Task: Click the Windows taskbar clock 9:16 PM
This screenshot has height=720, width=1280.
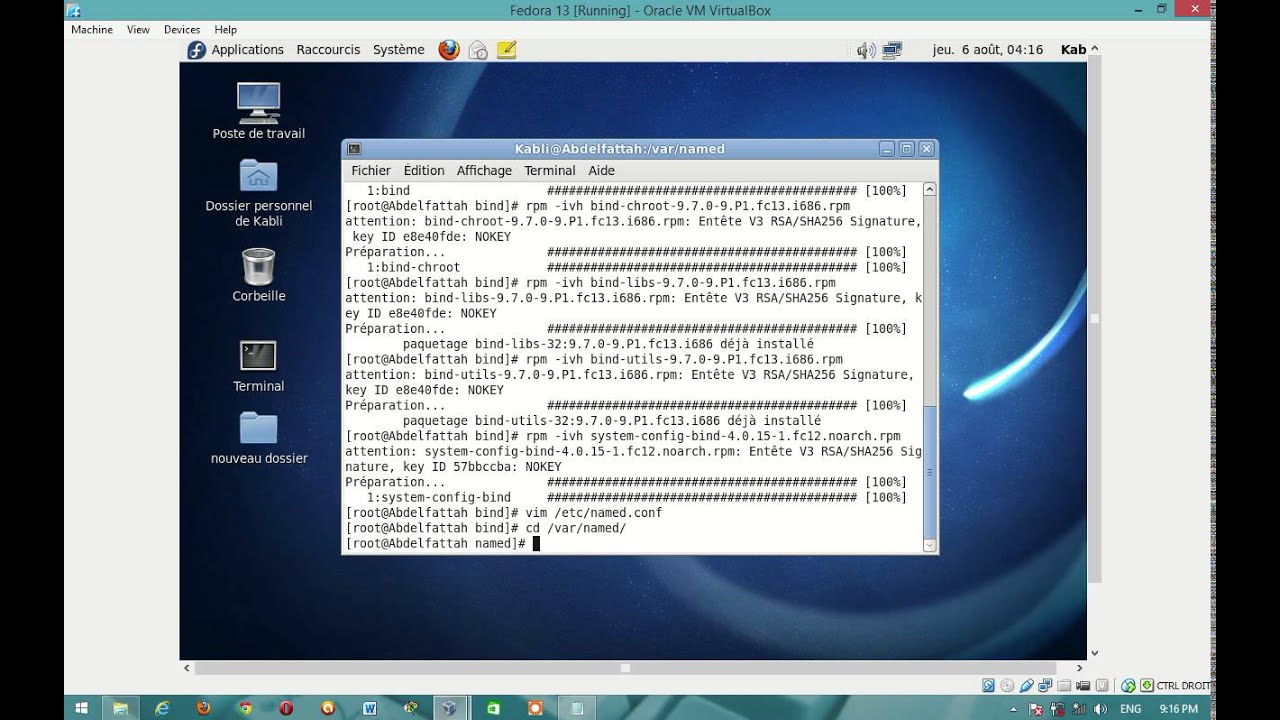Action: pos(1178,709)
